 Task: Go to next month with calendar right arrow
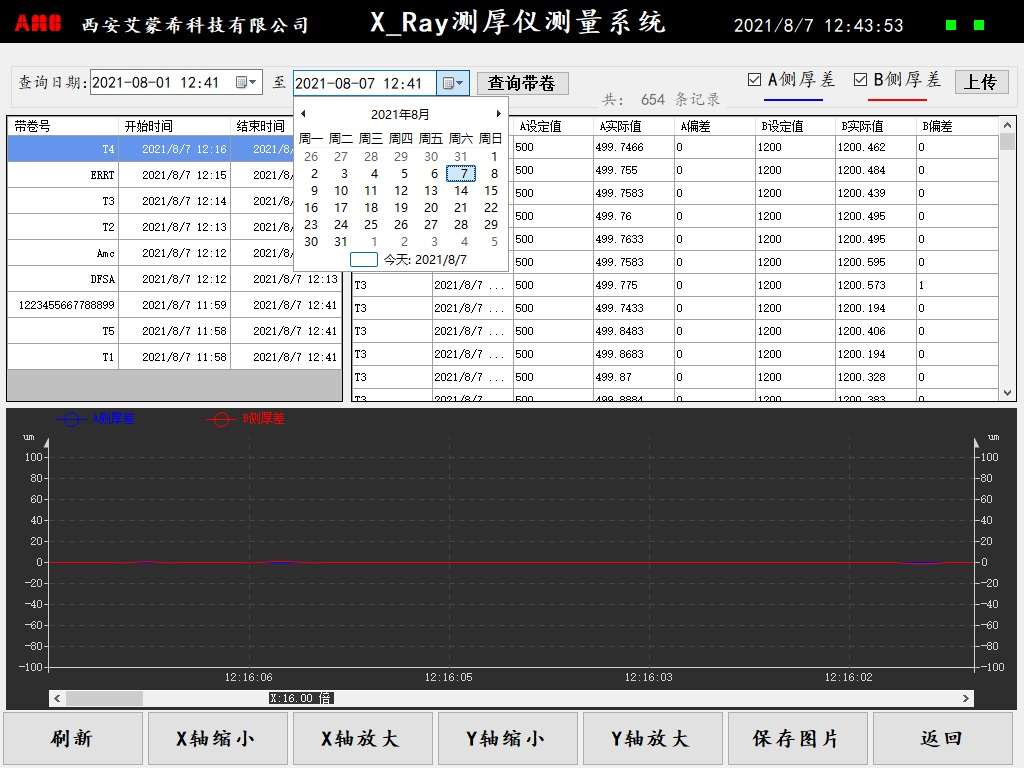tap(498, 113)
